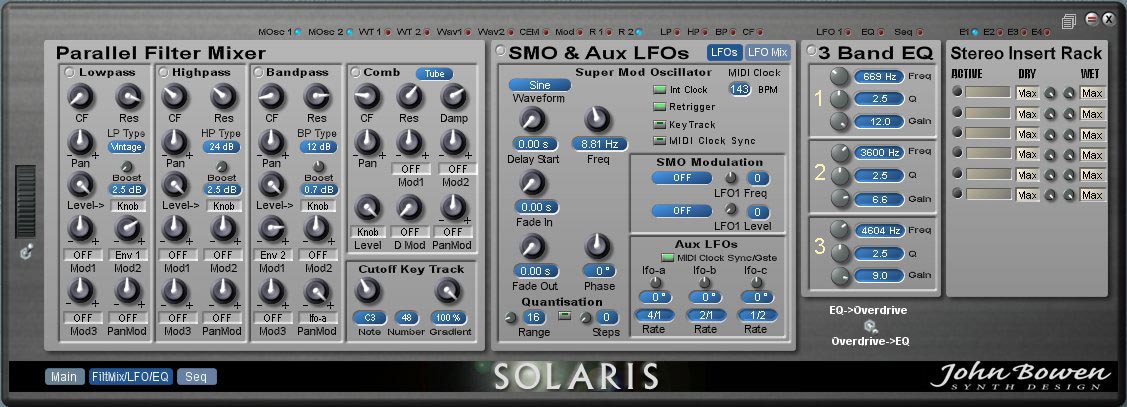Open Bandpass Mod1 Env 2 source selector
Image resolution: width=1127 pixels, height=407 pixels.
[x=272, y=255]
